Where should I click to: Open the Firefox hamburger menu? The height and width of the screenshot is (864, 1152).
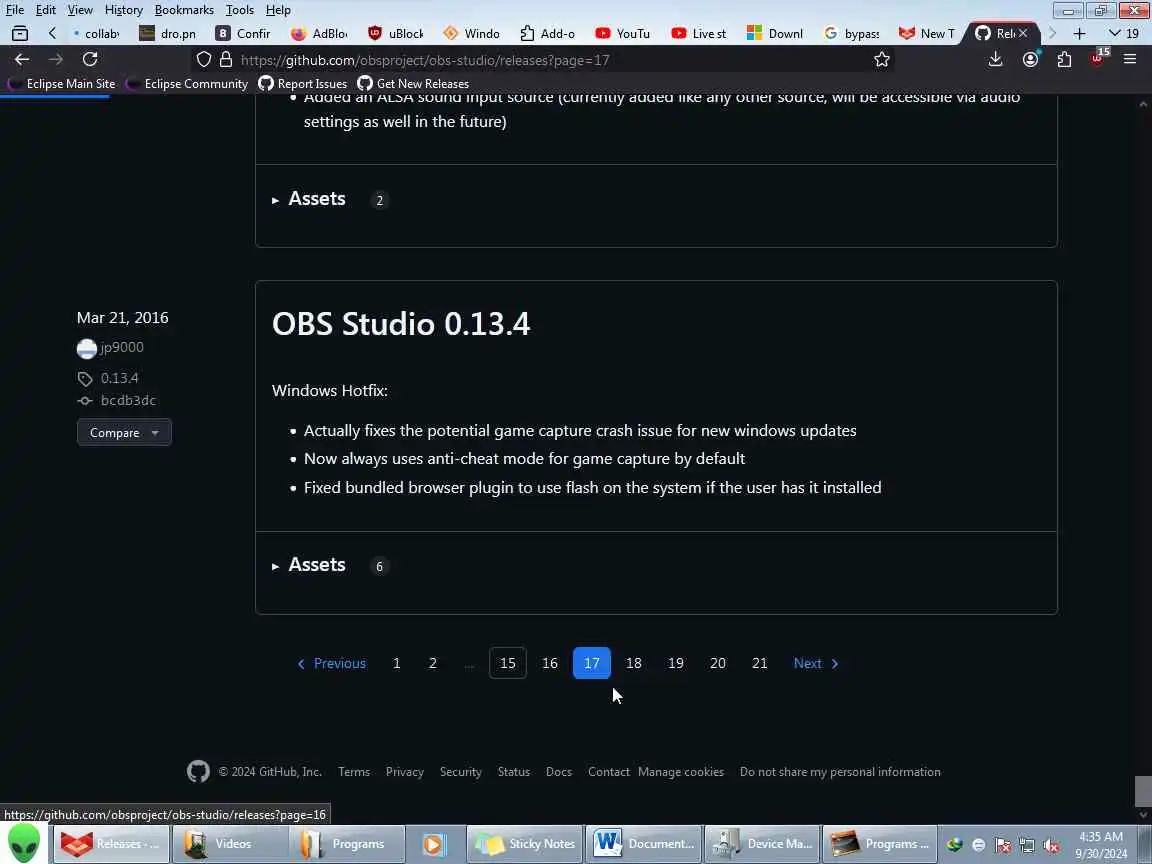[x=1130, y=60]
